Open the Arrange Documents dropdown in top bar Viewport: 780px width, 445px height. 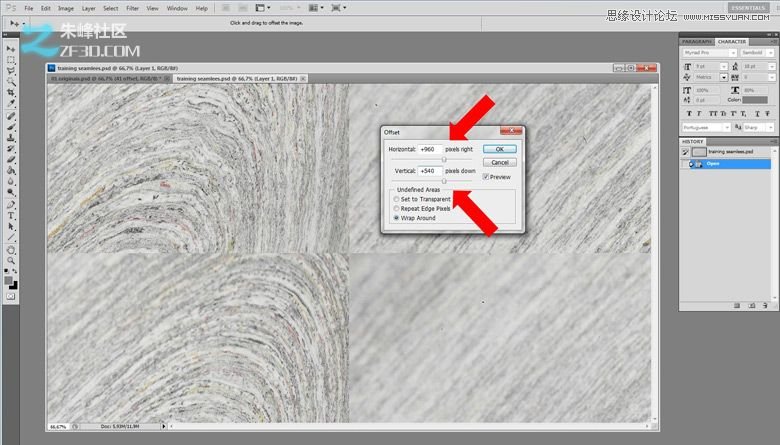315,8
